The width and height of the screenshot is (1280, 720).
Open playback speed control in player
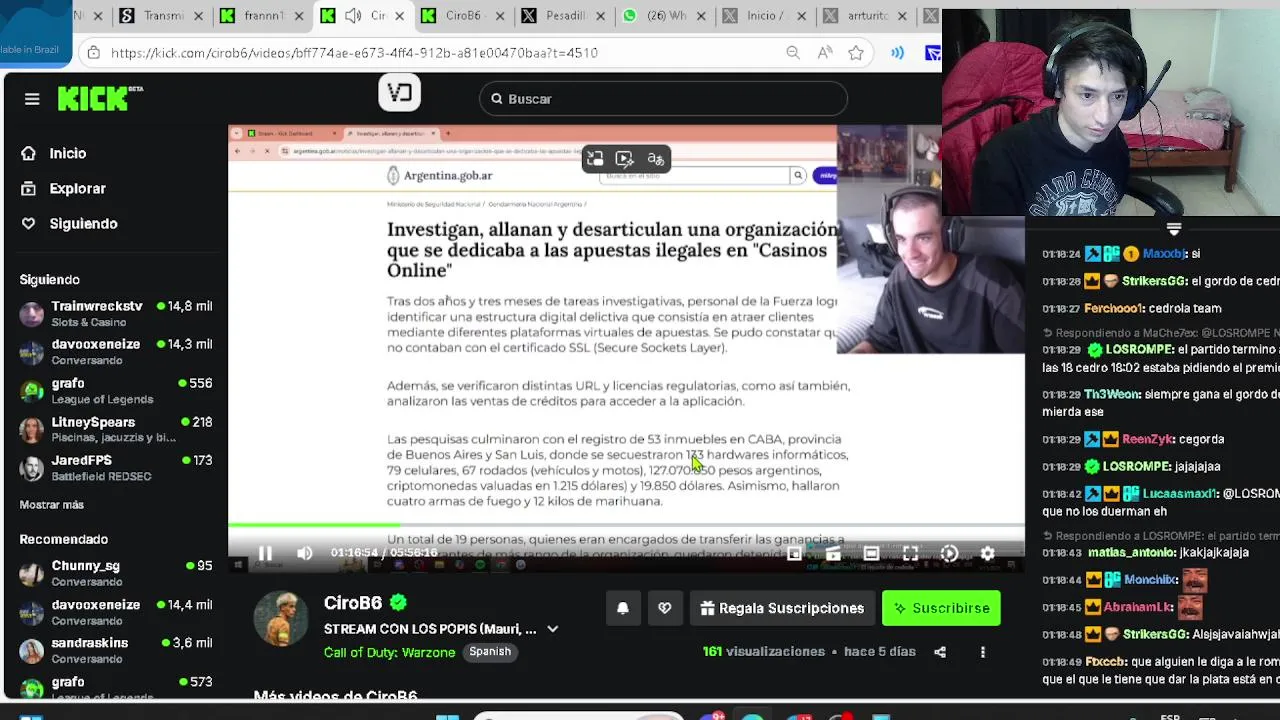point(949,553)
